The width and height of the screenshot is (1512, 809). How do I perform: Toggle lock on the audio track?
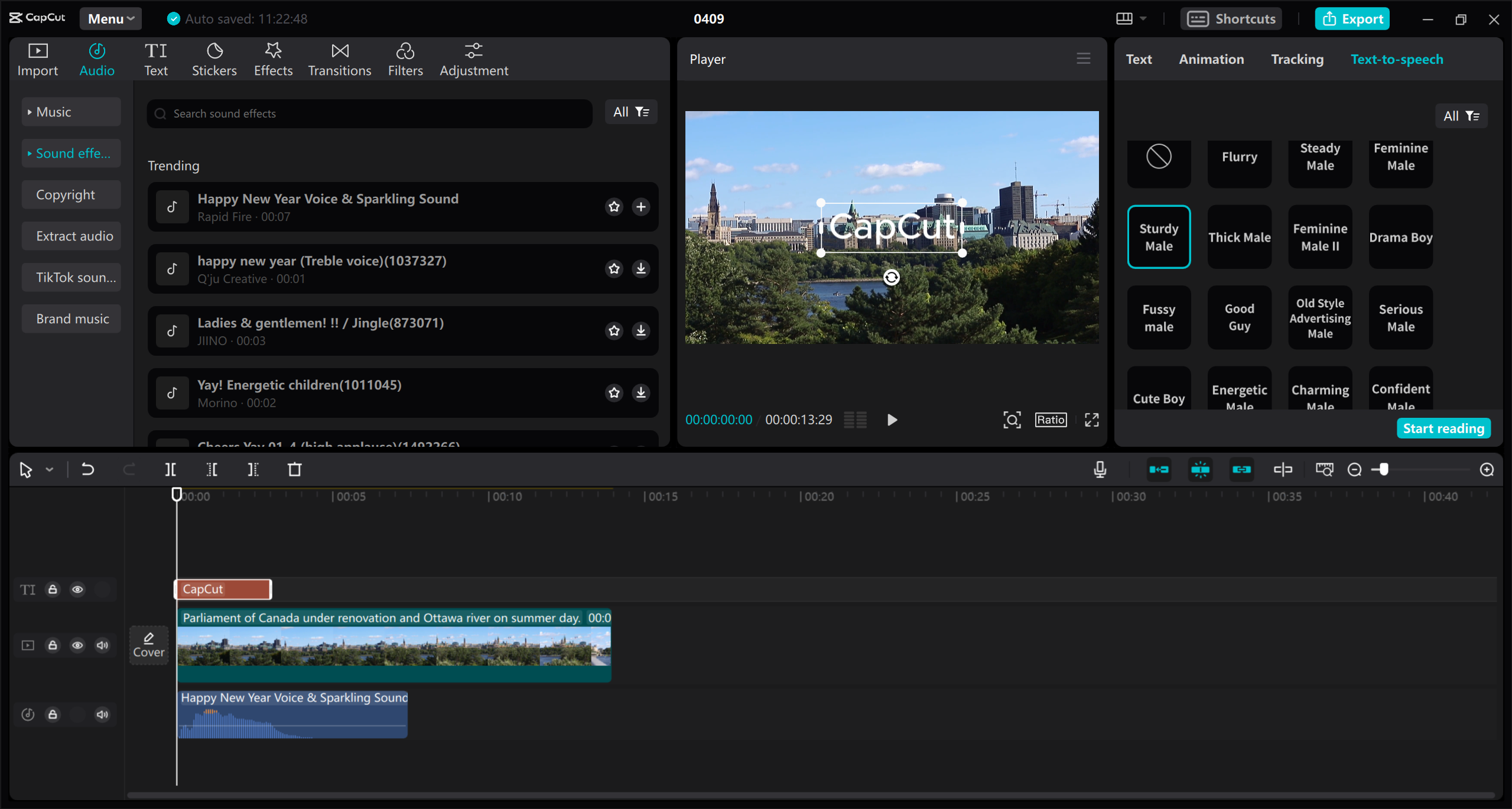point(53,714)
